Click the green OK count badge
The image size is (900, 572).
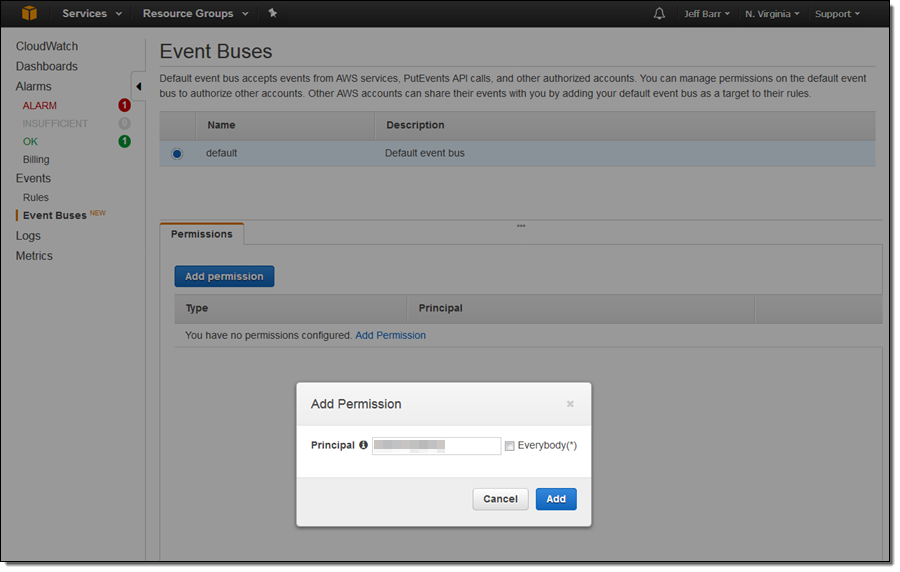(x=124, y=141)
